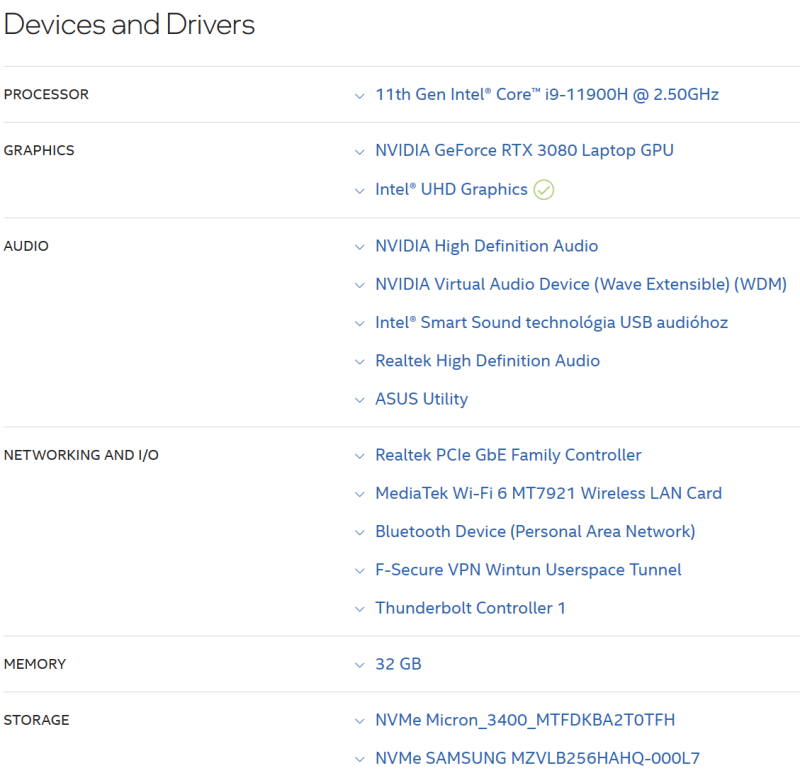
Task: Click the Devices and Drivers heading
Action: click(130, 24)
